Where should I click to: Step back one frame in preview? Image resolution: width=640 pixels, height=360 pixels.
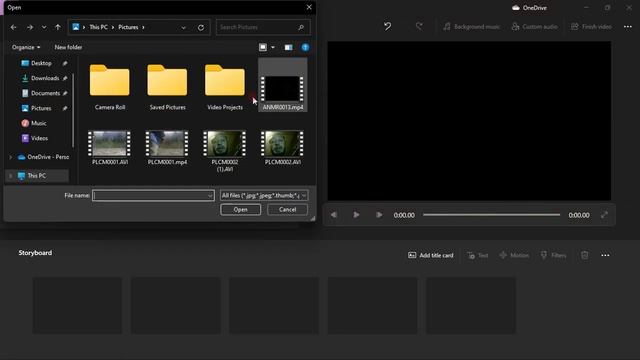pos(334,215)
